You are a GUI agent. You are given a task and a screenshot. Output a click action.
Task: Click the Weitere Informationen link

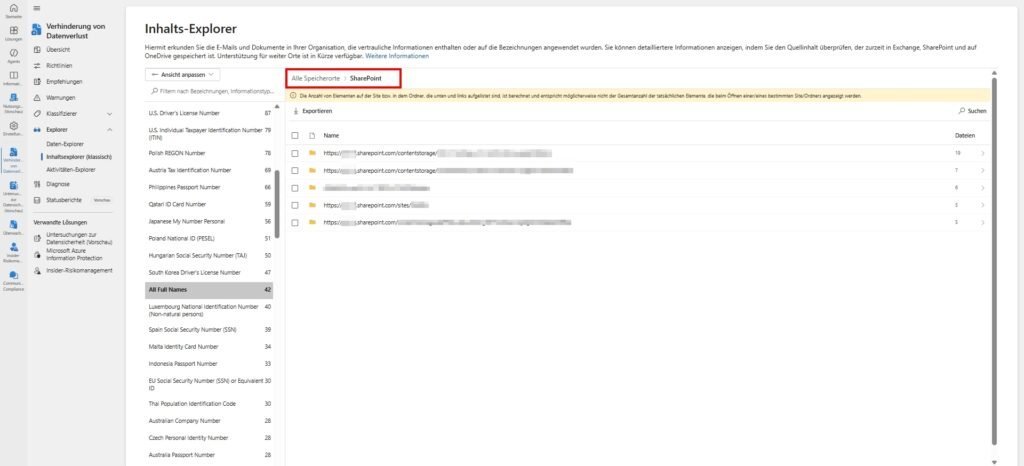coord(397,56)
